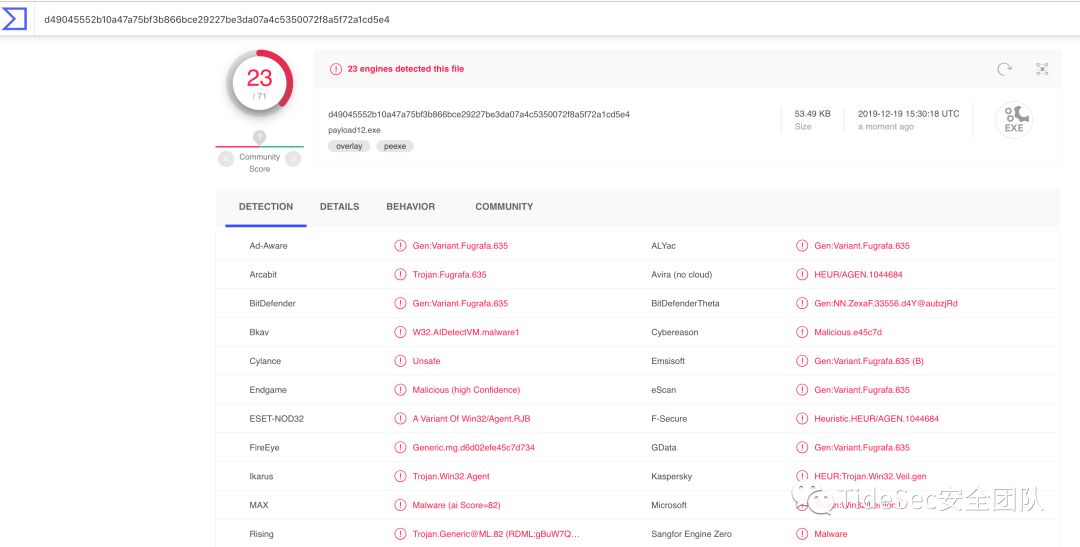Click the alert icon beside engines detected

(x=336, y=69)
